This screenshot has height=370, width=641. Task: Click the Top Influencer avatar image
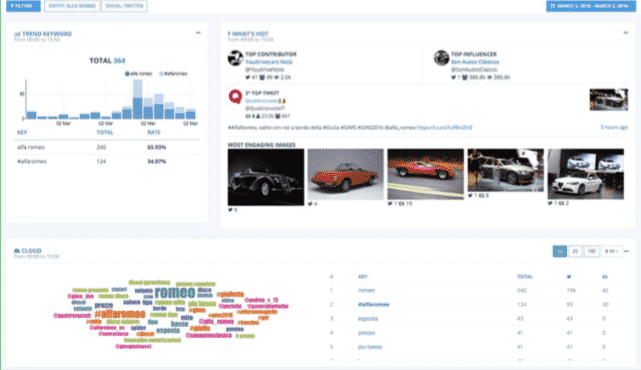(442, 58)
